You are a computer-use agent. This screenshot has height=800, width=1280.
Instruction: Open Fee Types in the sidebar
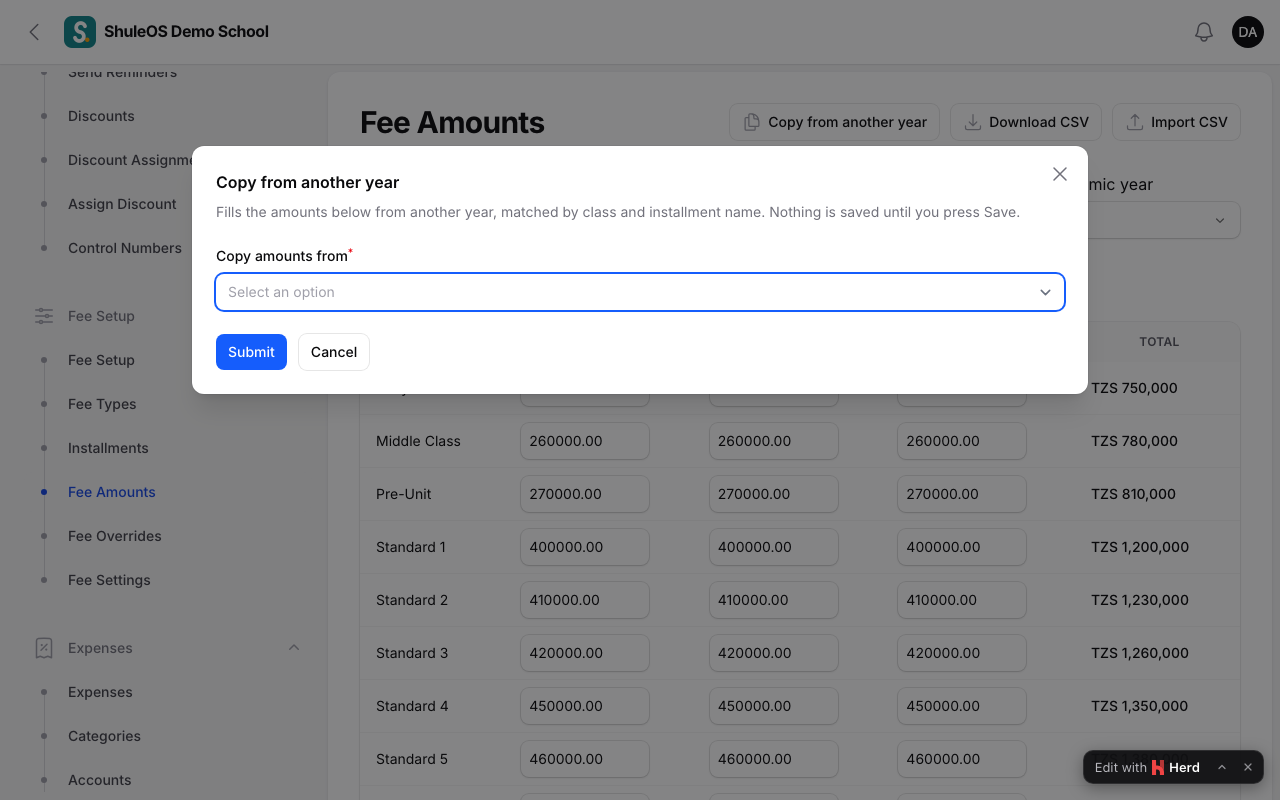[x=102, y=404]
